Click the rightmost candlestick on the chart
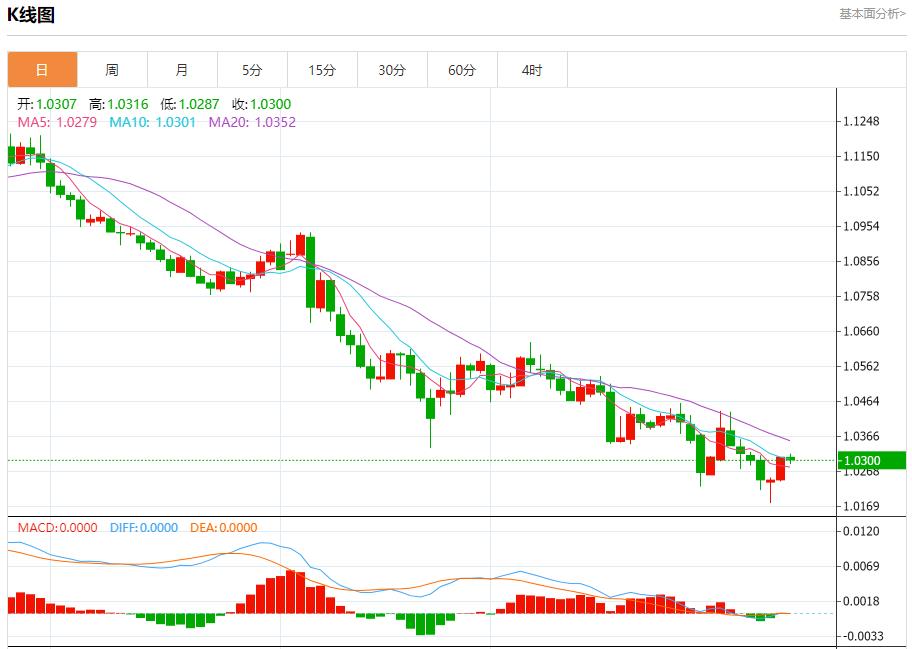 click(791, 459)
